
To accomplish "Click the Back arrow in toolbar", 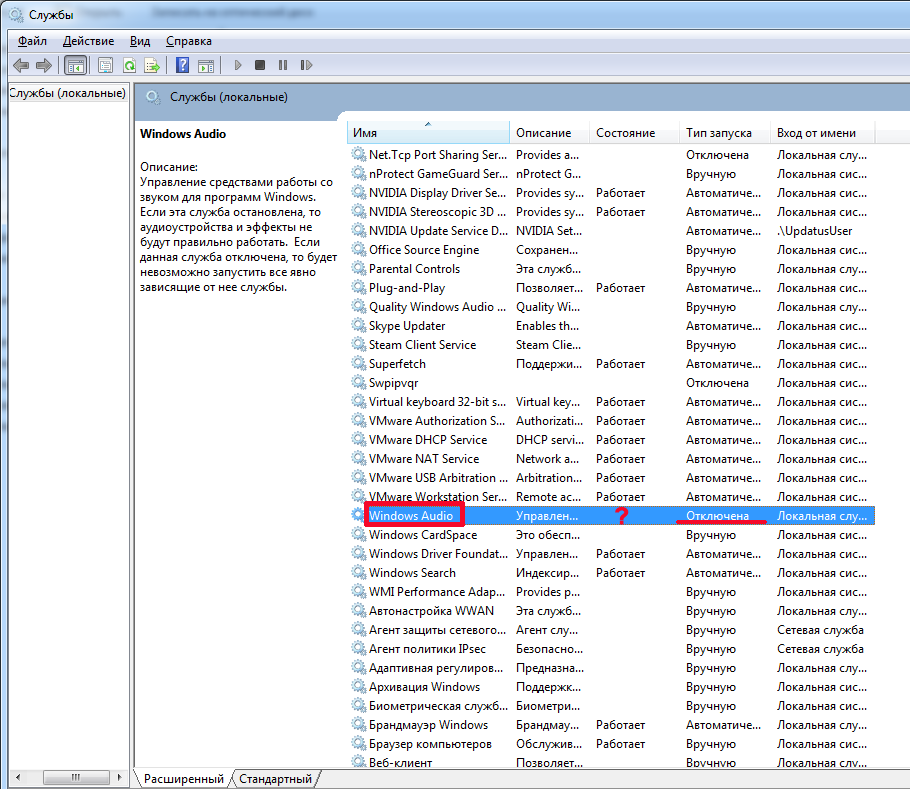I will click(21, 65).
